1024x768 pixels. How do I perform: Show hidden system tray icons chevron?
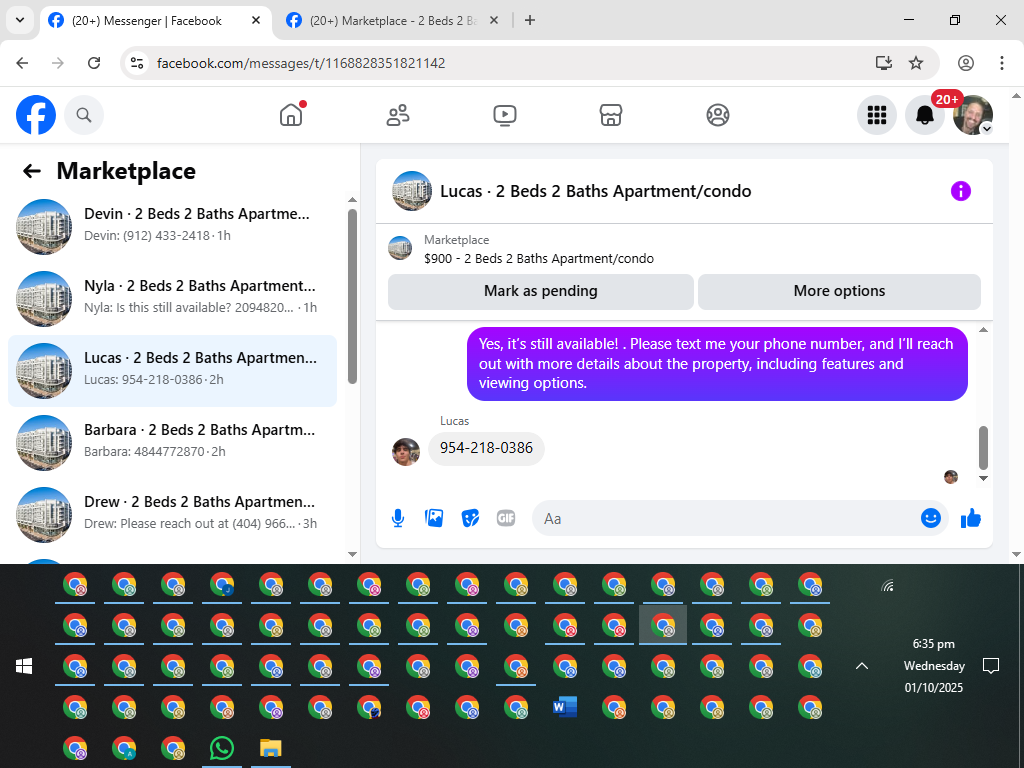[x=862, y=666]
